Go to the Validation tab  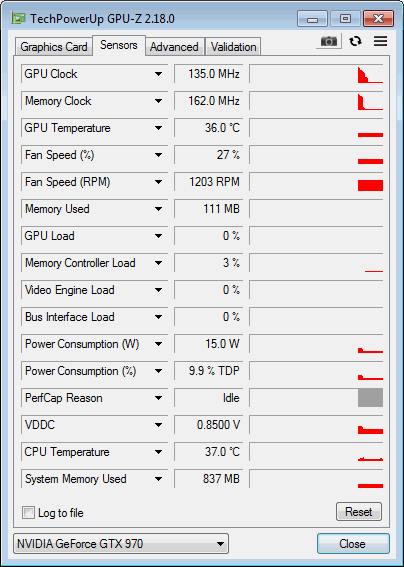[233, 47]
